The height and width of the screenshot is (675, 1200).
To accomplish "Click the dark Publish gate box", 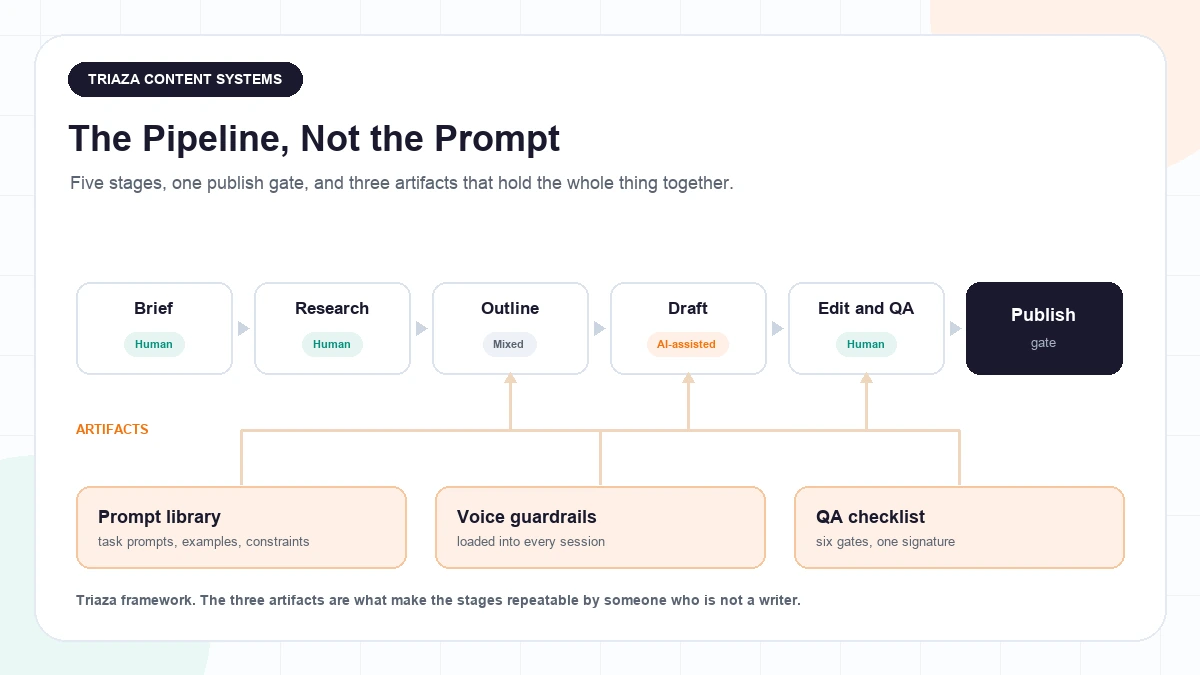I will [x=1044, y=328].
